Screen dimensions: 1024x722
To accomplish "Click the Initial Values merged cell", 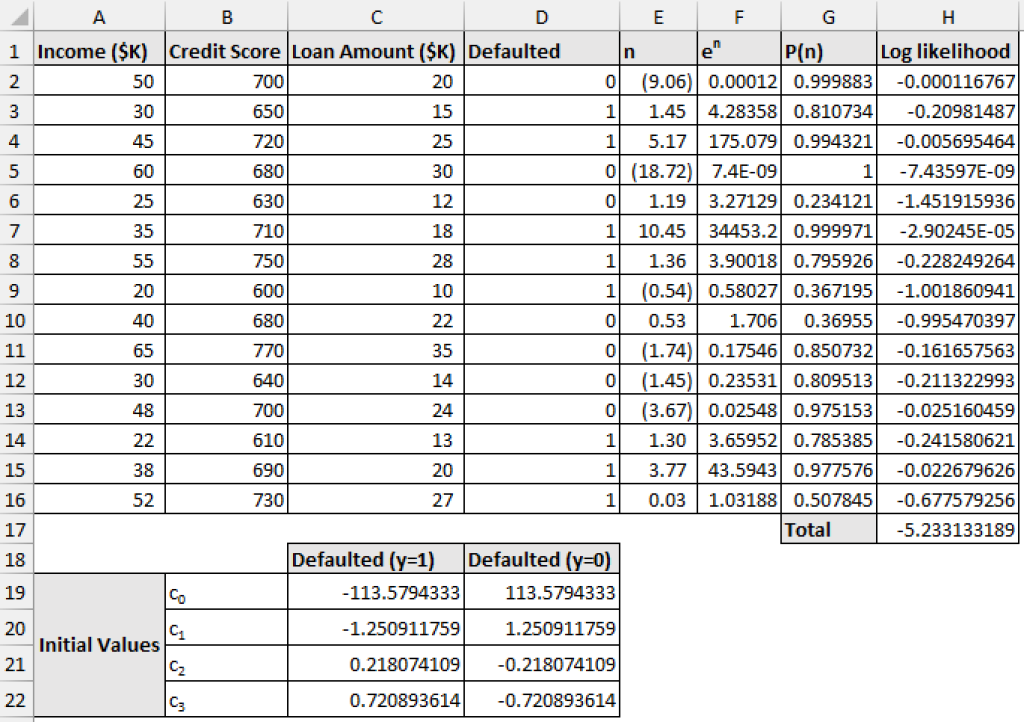I will pyautogui.click(x=99, y=645).
